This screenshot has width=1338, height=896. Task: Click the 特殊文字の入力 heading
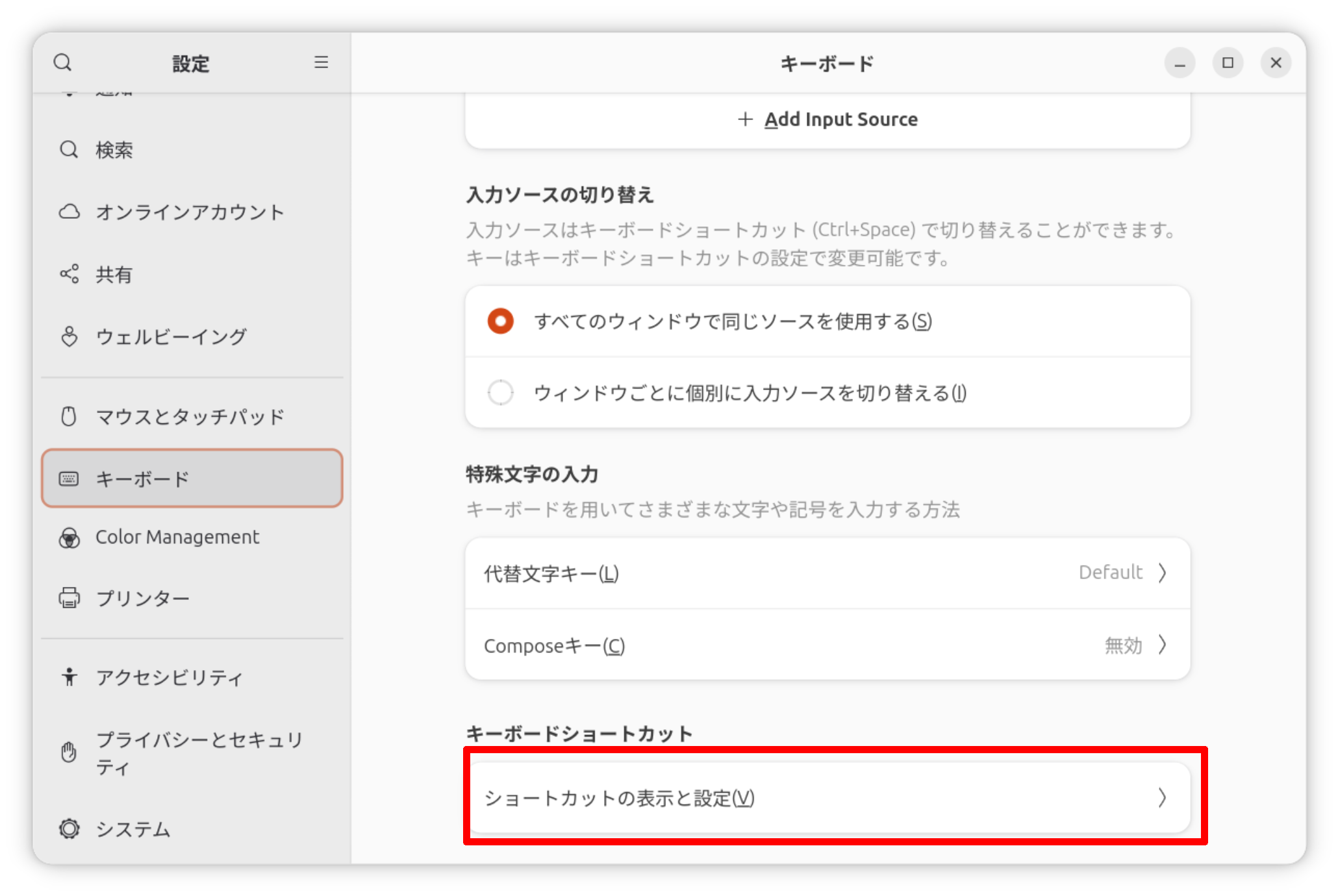[531, 474]
